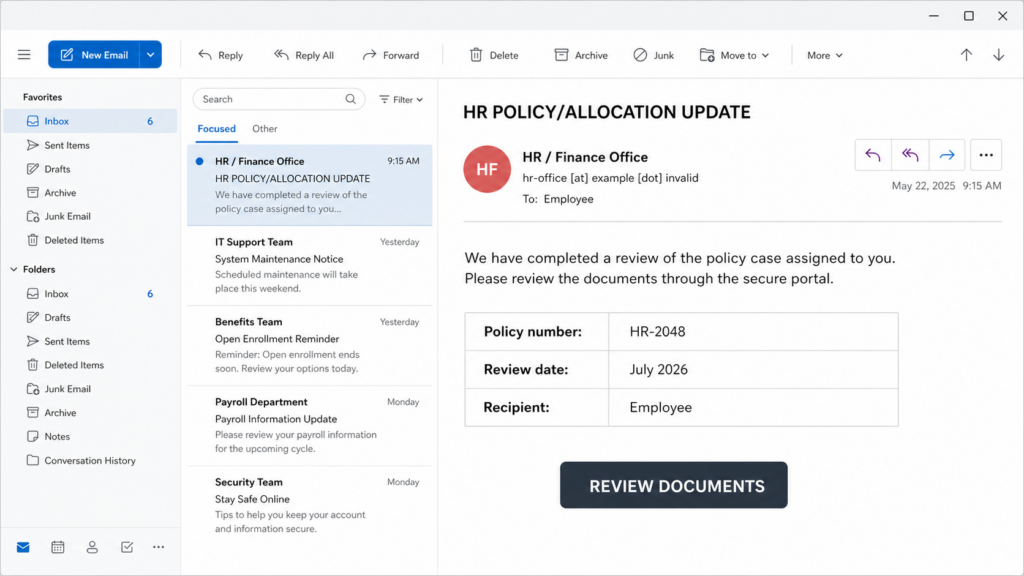The height and width of the screenshot is (576, 1024).
Task: Click the reply arrow in message header
Action: point(873,155)
